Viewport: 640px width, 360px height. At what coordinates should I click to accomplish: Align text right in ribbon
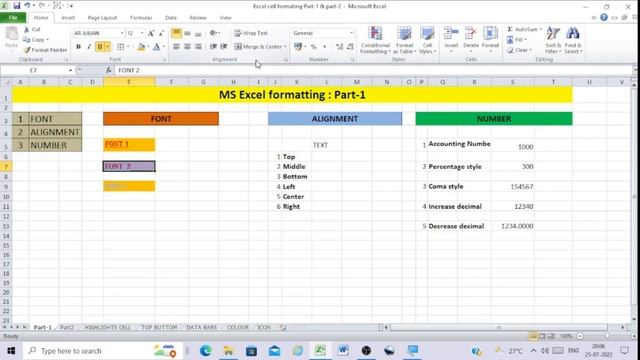(198, 47)
